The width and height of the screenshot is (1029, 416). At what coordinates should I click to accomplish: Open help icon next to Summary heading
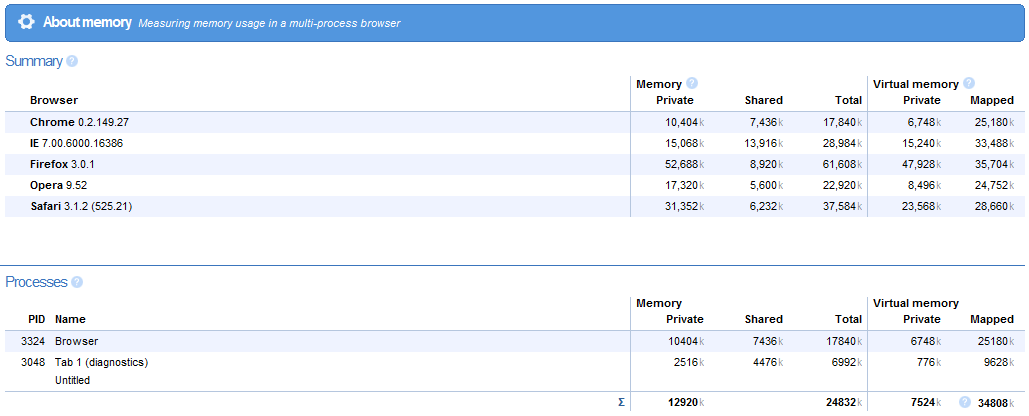click(72, 61)
